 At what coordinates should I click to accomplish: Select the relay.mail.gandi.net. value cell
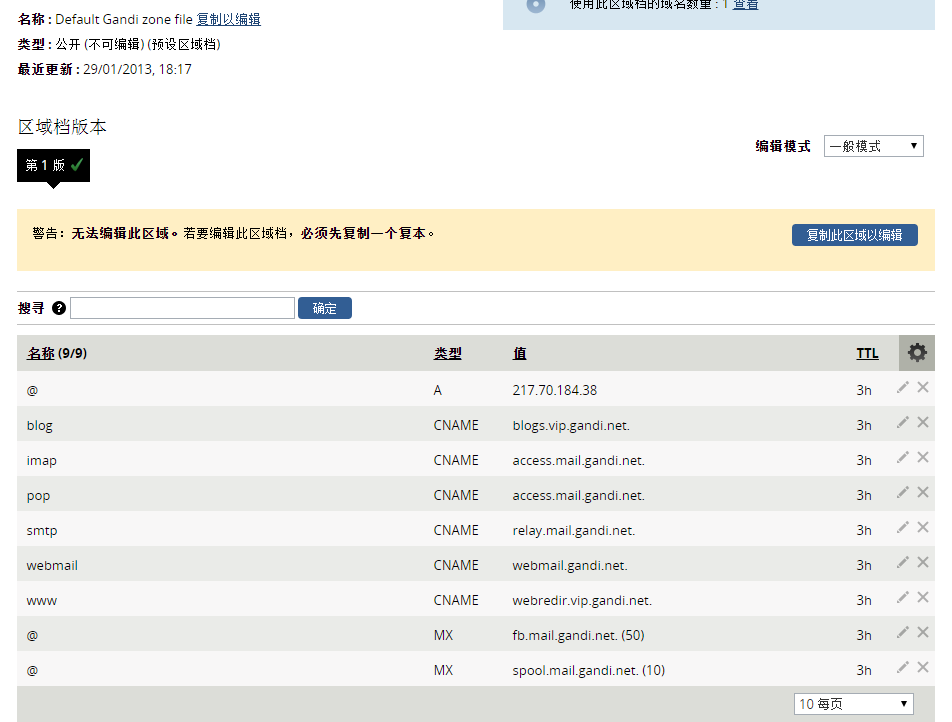(x=574, y=530)
